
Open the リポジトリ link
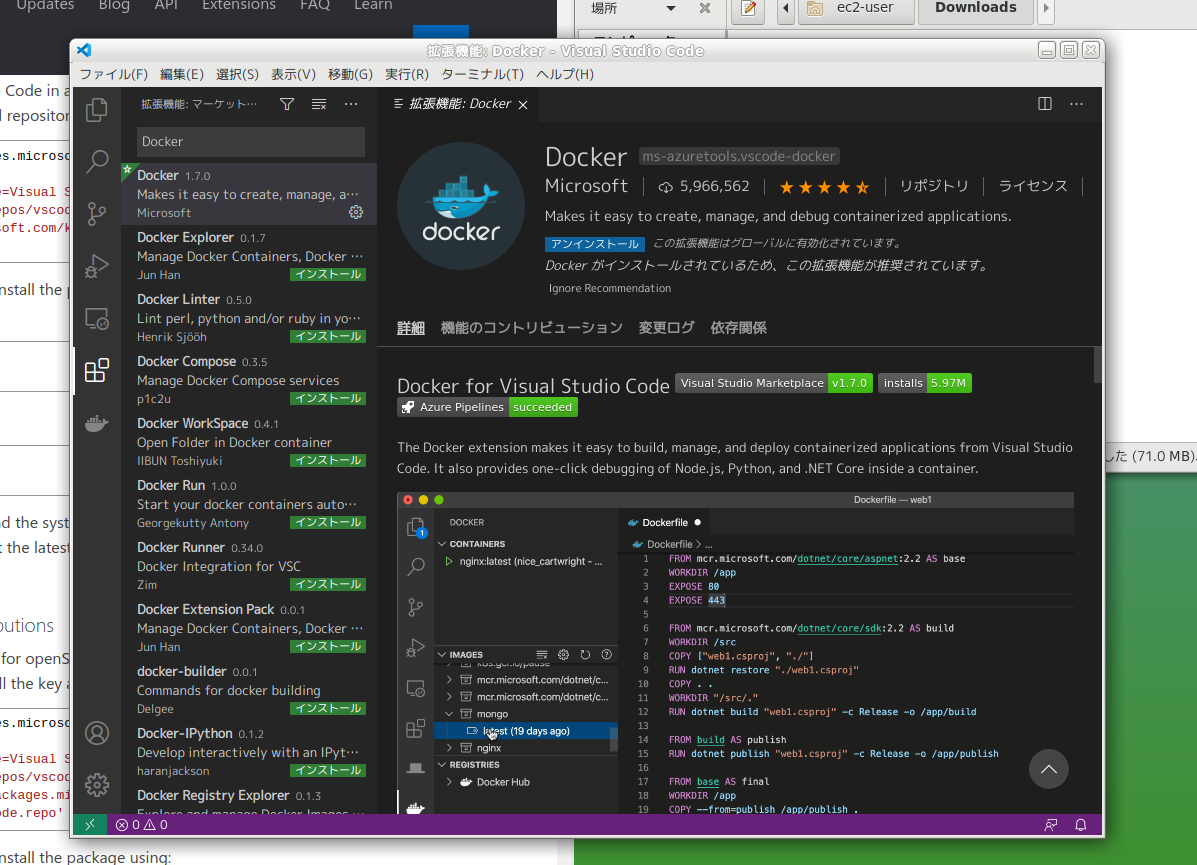point(934,186)
